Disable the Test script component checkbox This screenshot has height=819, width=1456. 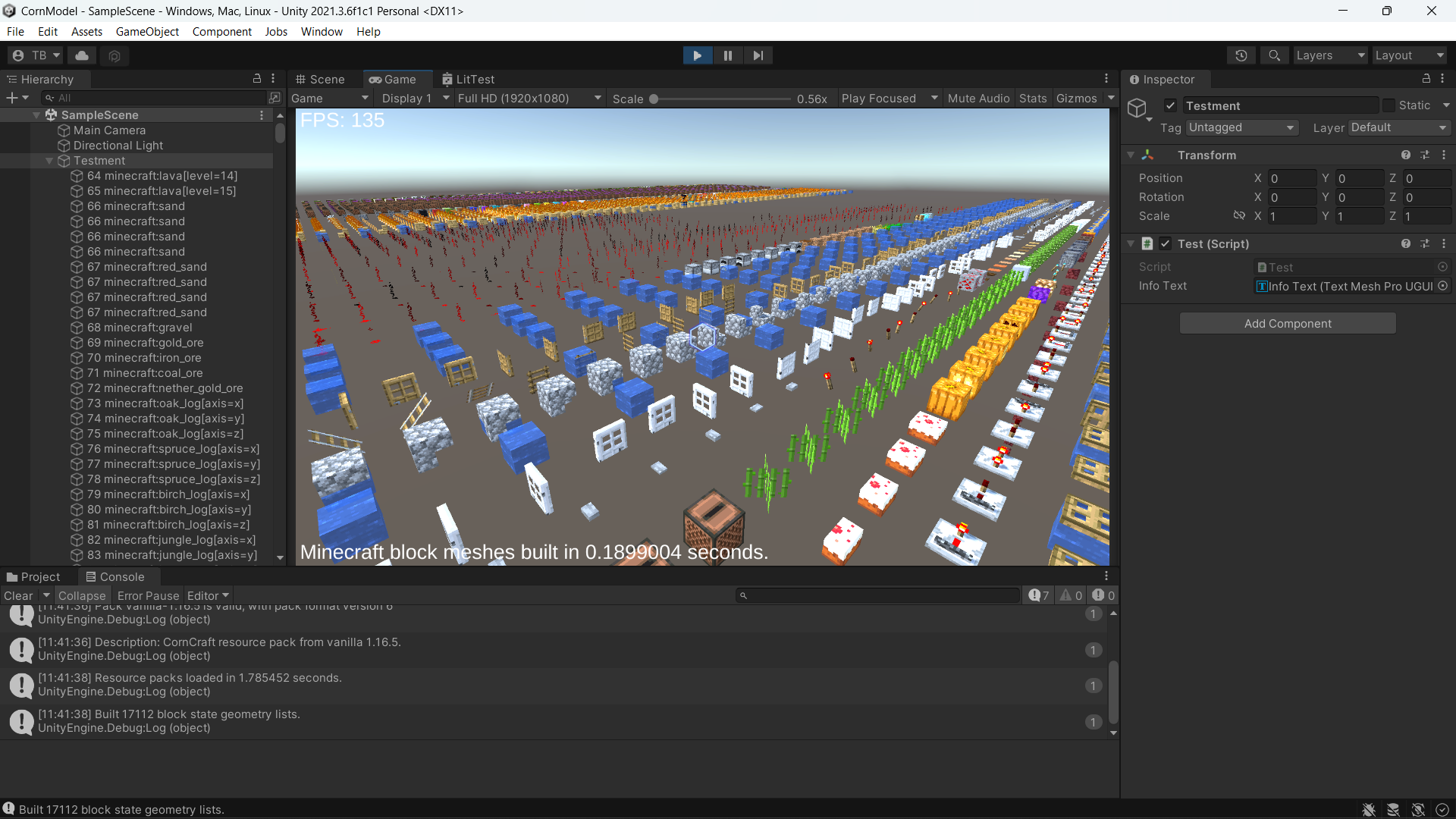point(1166,243)
